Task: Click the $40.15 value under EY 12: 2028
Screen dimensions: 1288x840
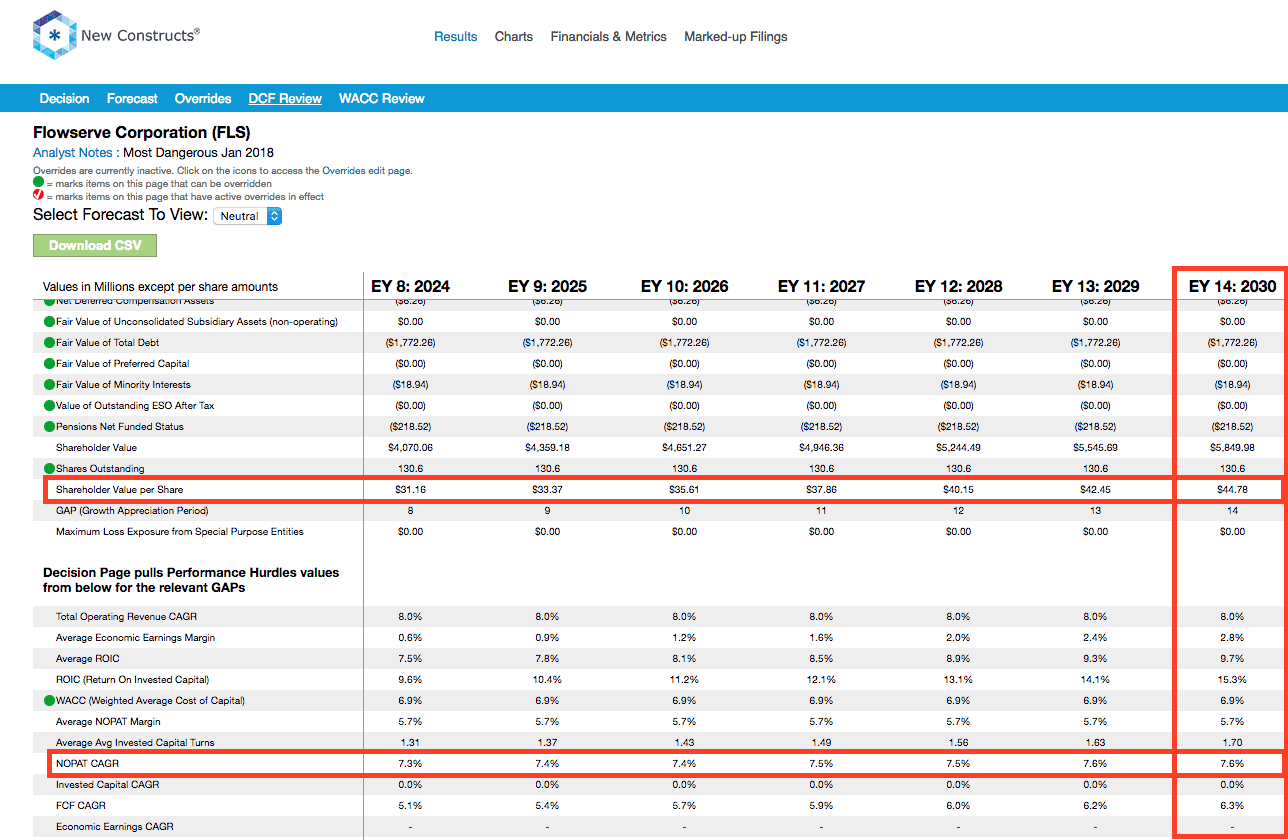Action: 958,490
